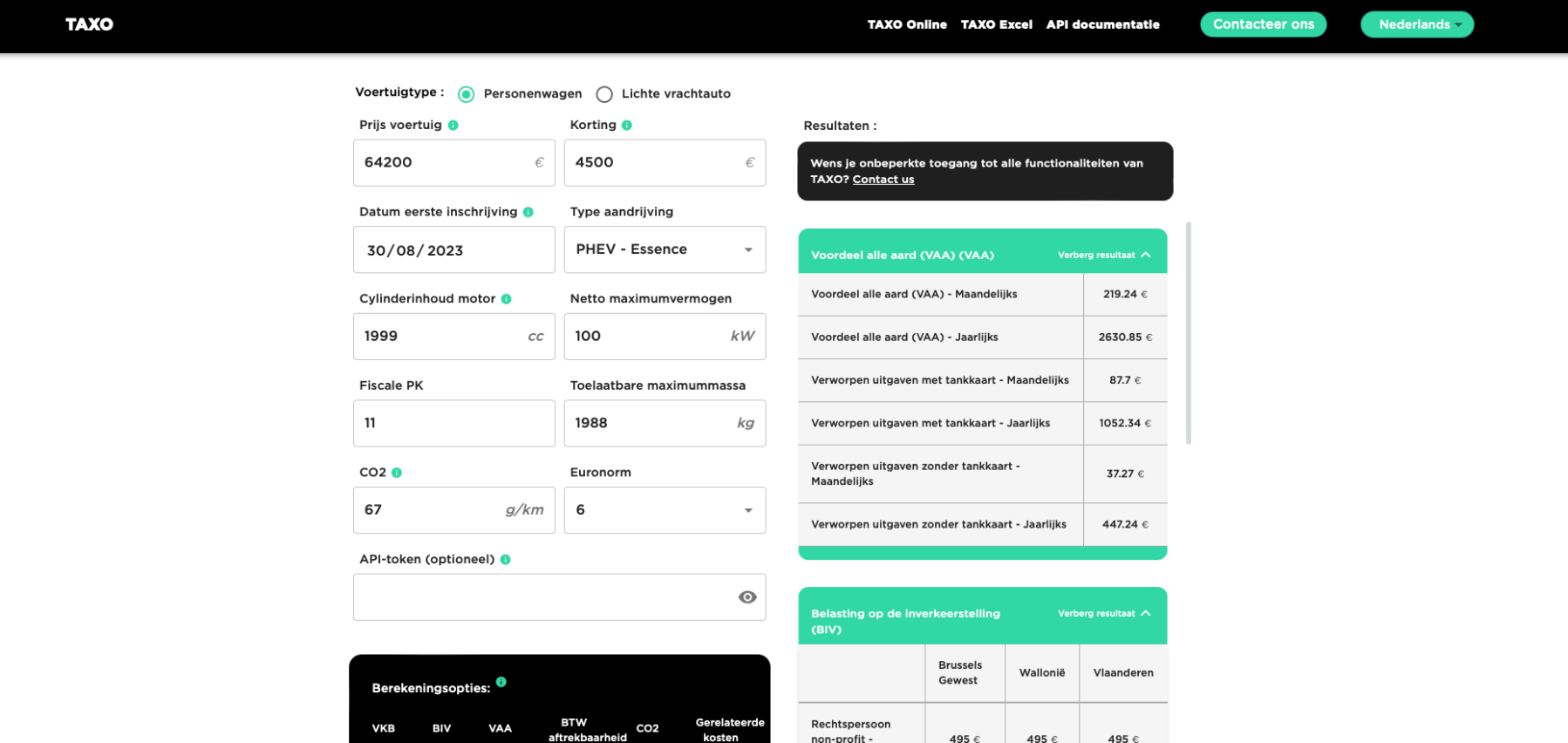Click info icon beside Berekeningsopties
This screenshot has width=1568, height=743.
[501, 682]
